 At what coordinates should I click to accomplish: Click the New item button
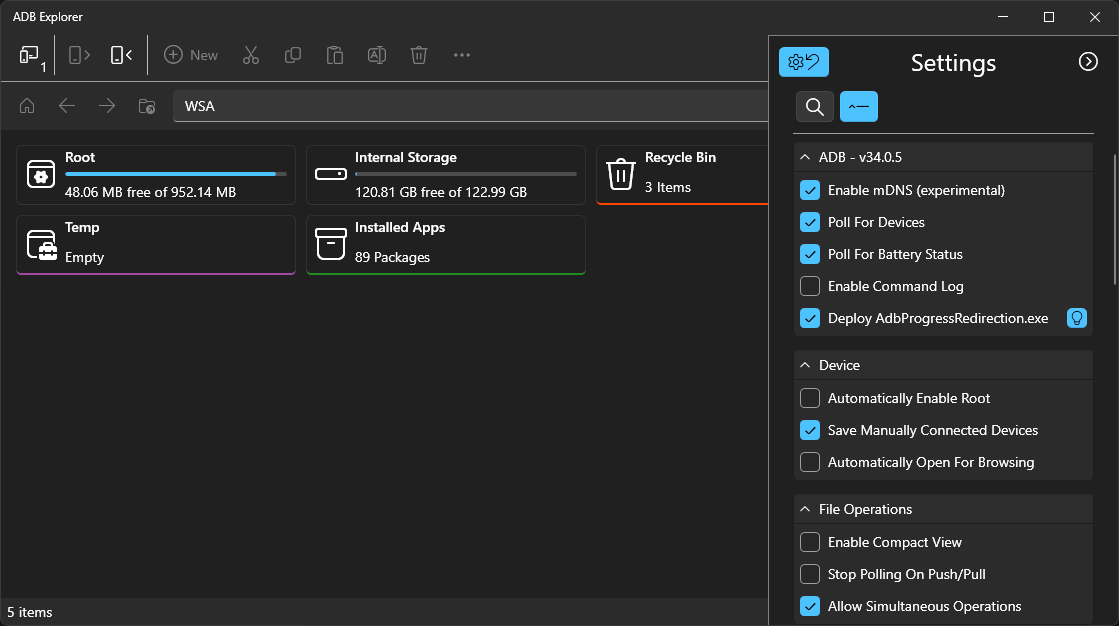pyautogui.click(x=191, y=56)
